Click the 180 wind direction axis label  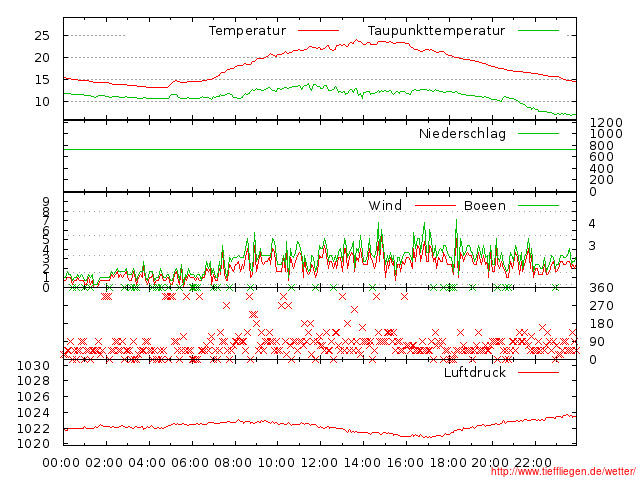click(x=602, y=324)
